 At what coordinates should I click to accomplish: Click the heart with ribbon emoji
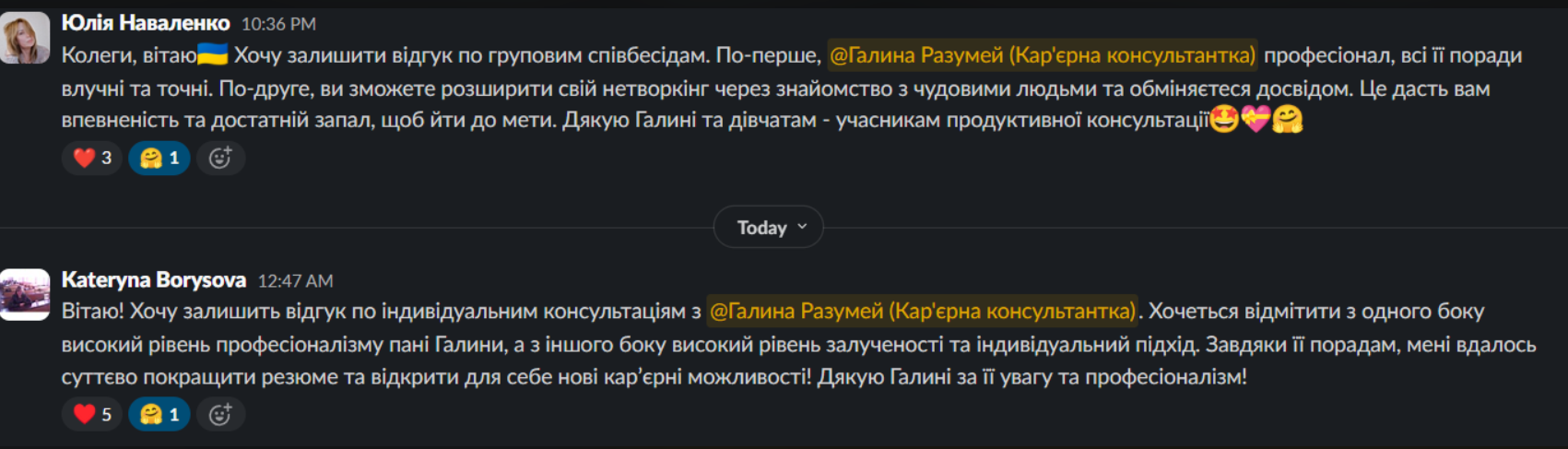[x=1256, y=119]
